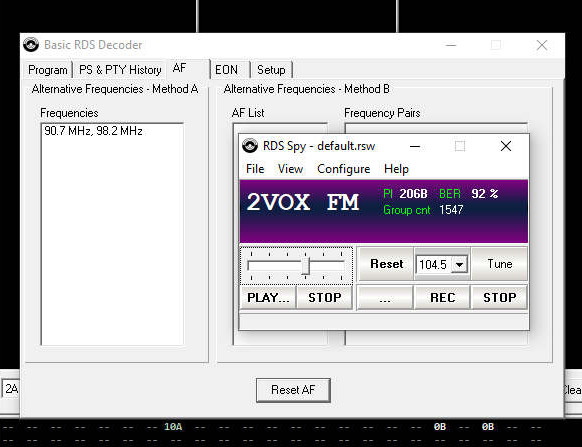Click the Reset button in RDS Spy

pos(386,264)
